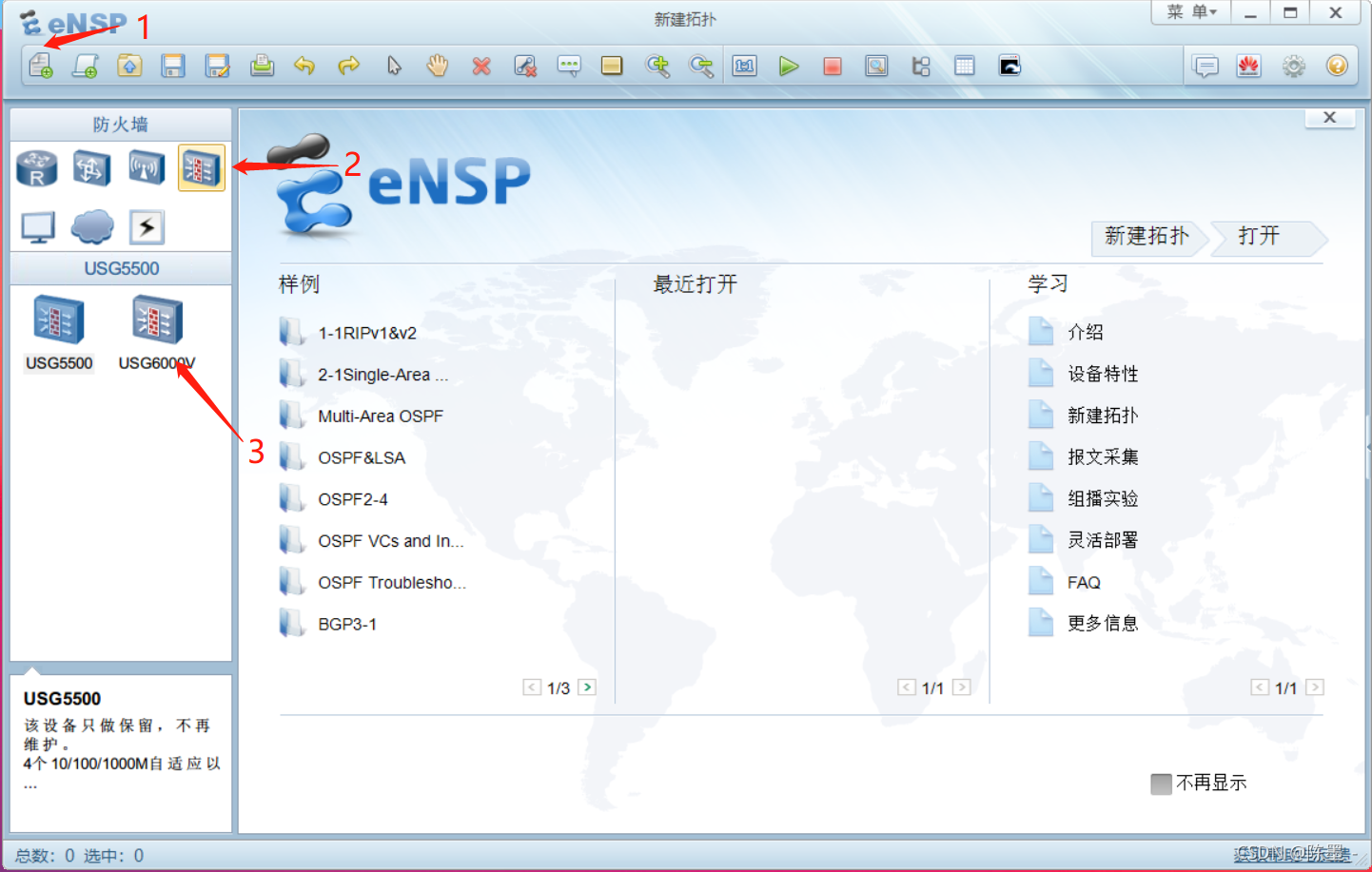
Task: Click the delete all connections icon
Action: 525,66
